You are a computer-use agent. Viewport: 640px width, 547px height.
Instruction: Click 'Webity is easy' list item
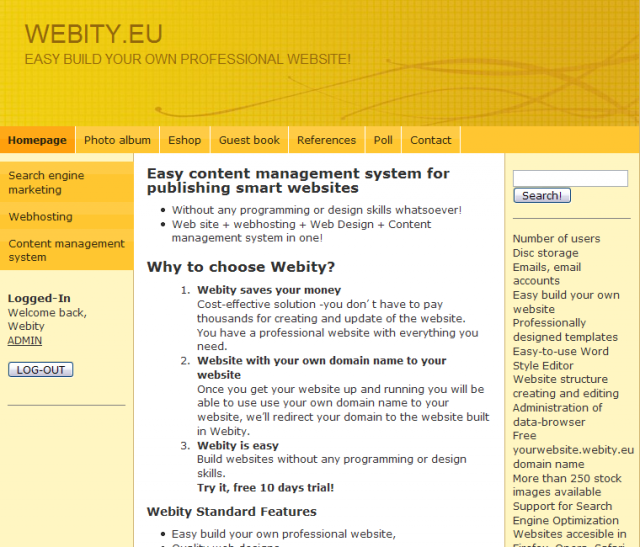pos(238,445)
